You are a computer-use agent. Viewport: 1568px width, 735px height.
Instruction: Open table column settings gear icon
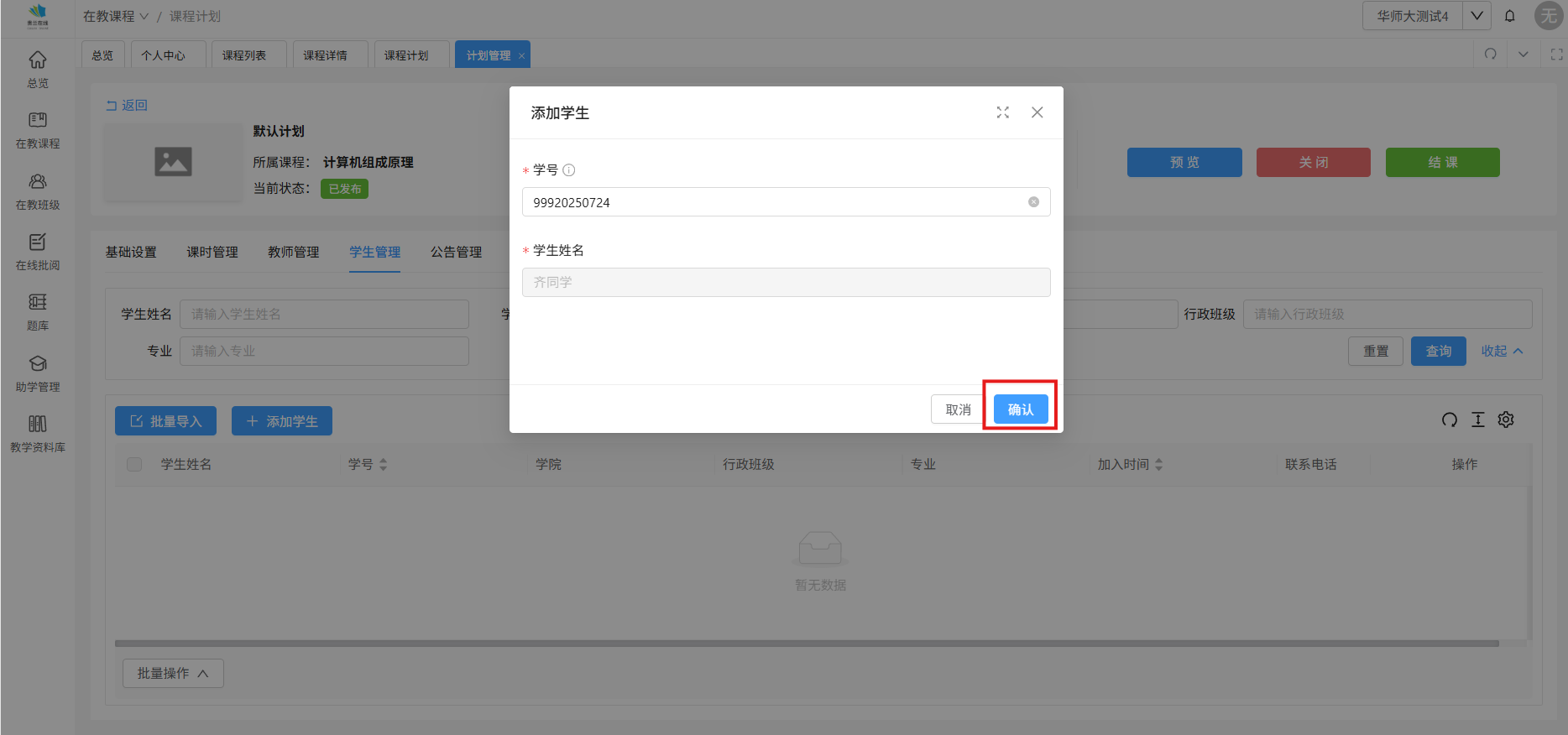point(1506,420)
